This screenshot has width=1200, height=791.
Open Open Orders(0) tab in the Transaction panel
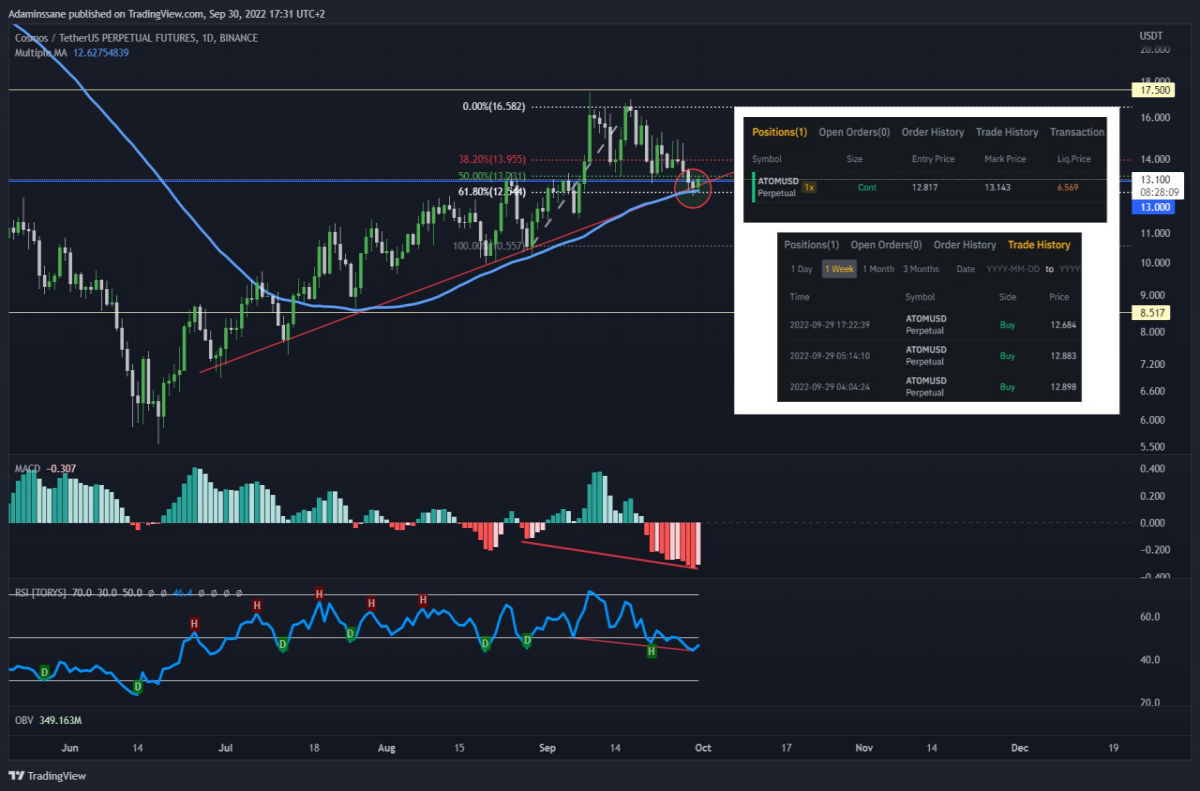[x=854, y=132]
